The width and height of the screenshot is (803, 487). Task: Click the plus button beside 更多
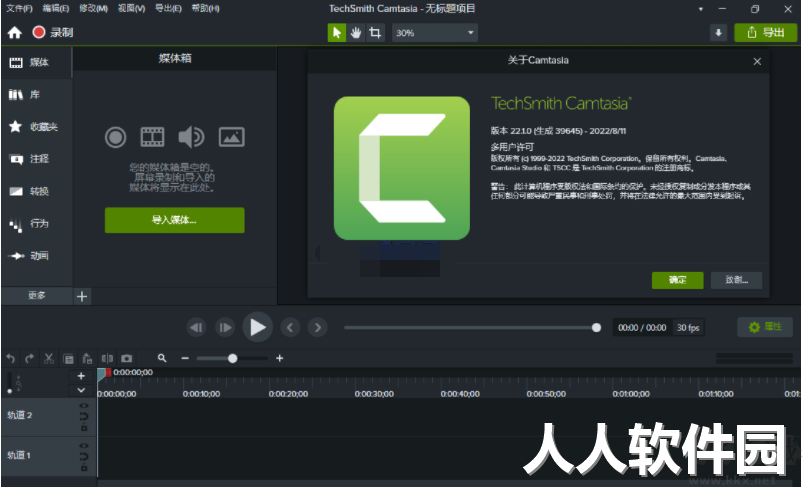pos(82,296)
